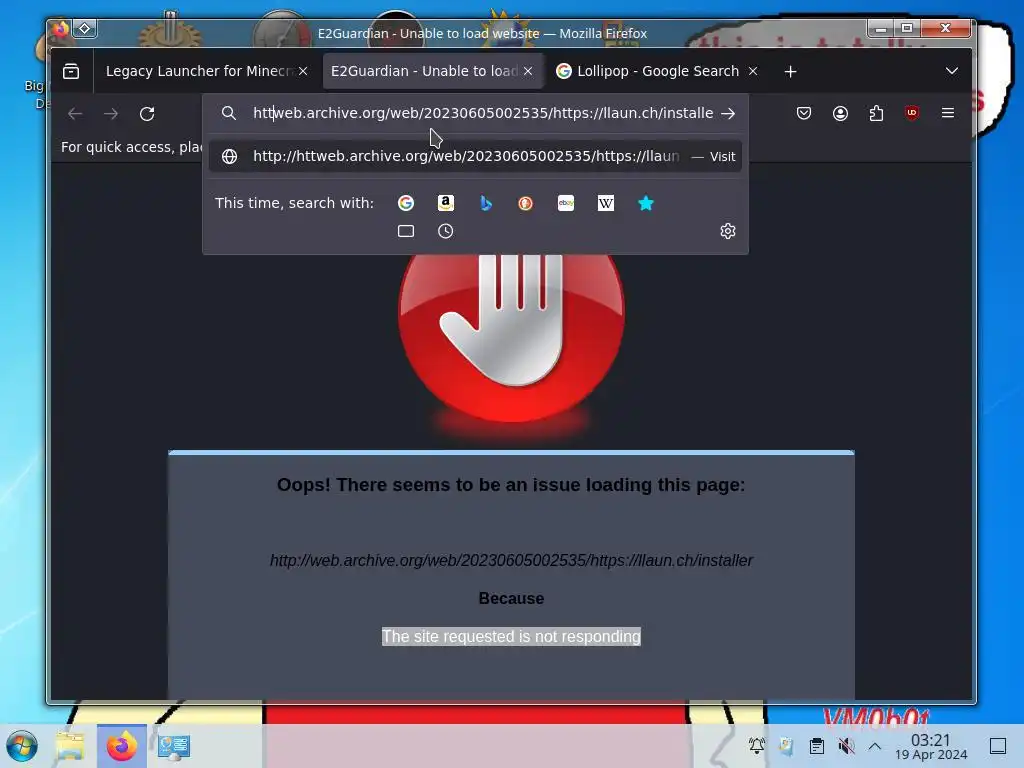Open clock showing 03:21
Viewport: 1024px width, 768px height.
[931, 746]
